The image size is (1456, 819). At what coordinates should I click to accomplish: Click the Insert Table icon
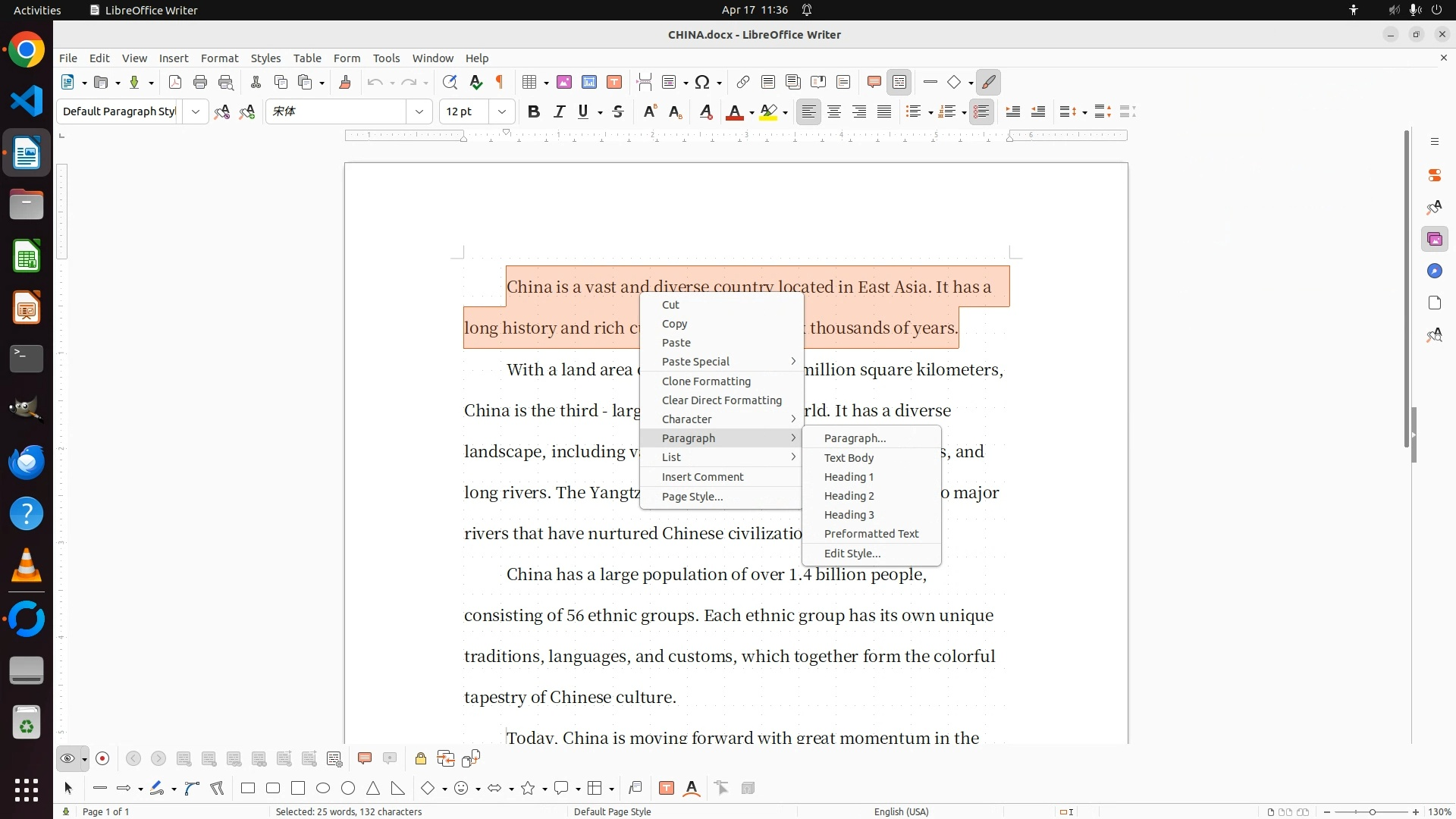click(x=530, y=83)
